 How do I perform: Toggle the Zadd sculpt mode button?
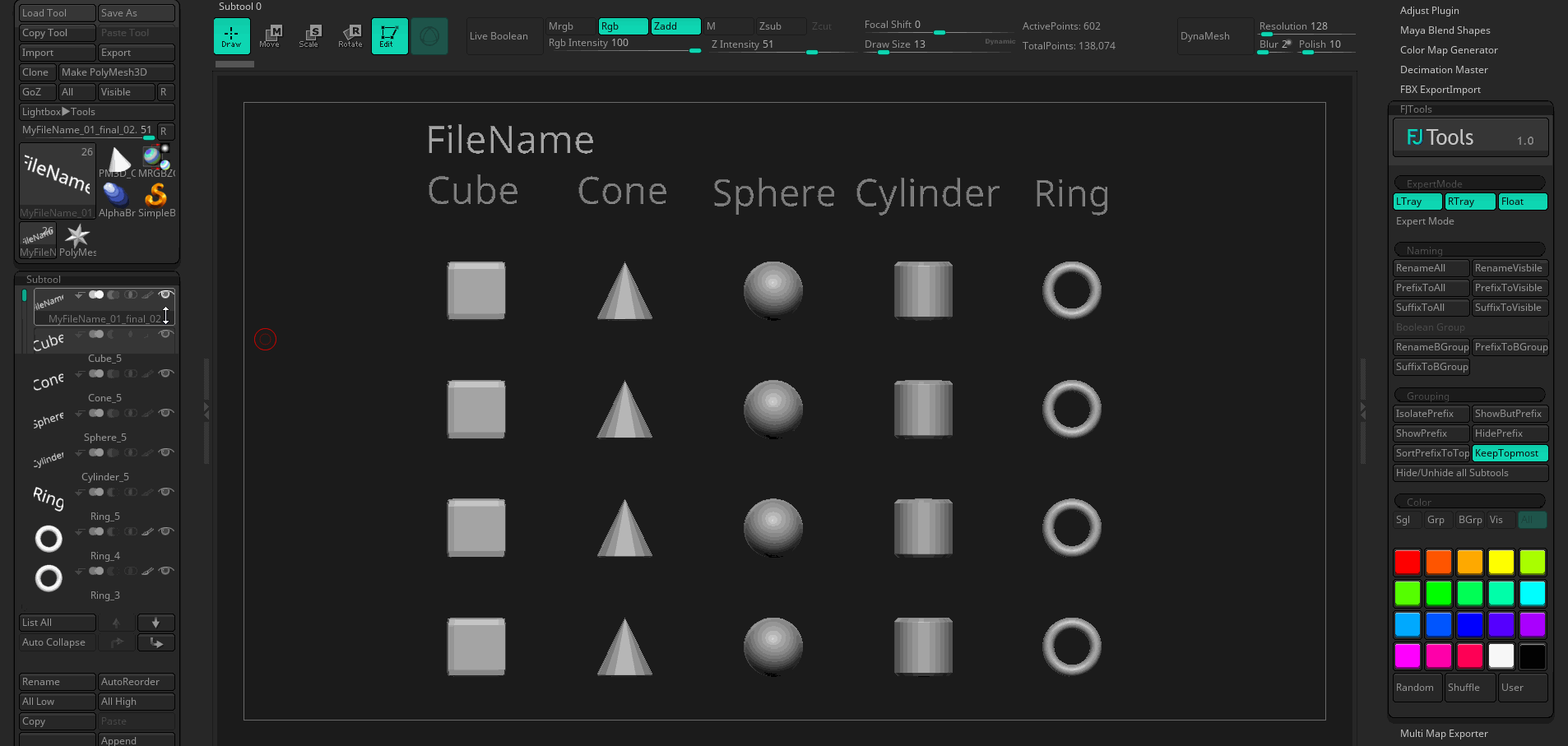click(675, 26)
